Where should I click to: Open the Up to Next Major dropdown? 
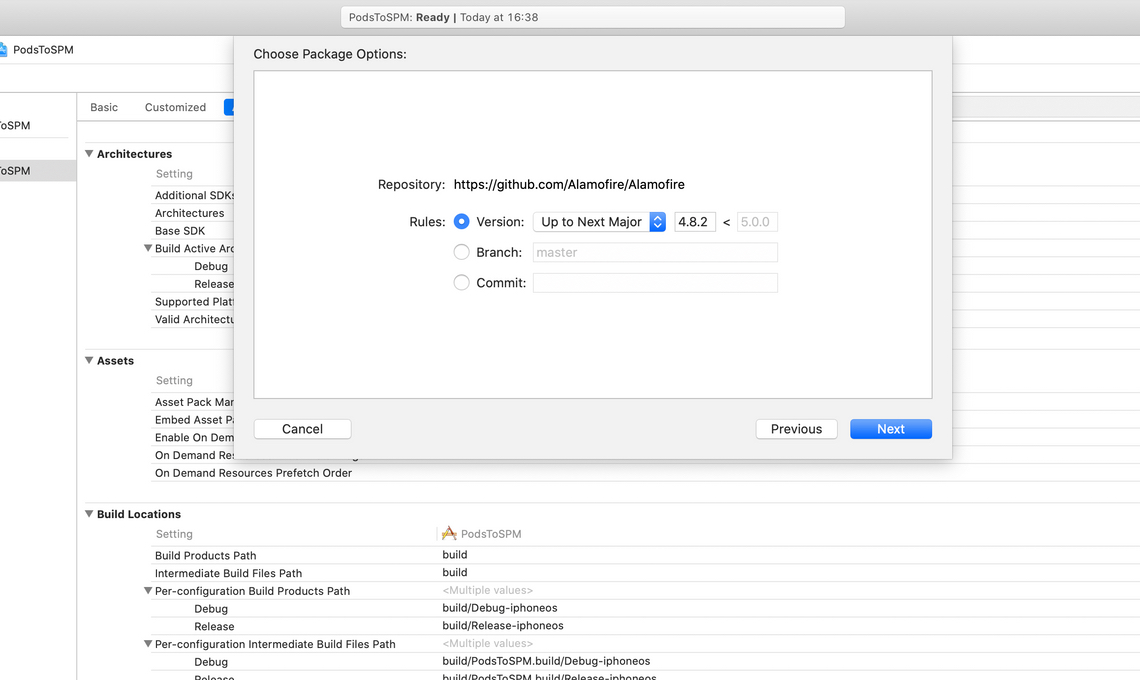click(599, 222)
